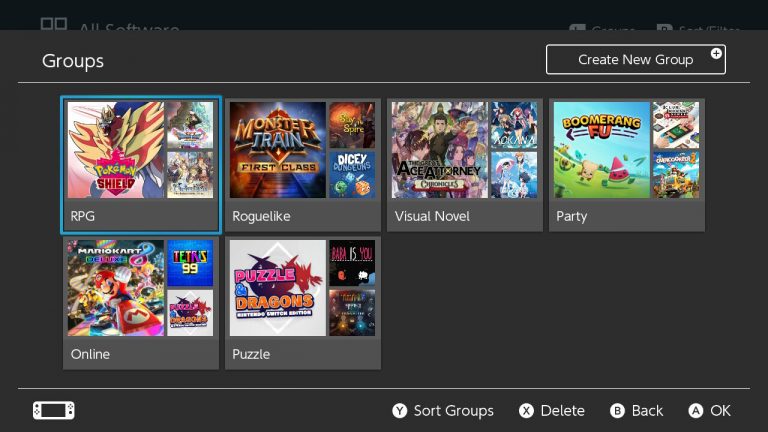Click the Monster Train First Class cover
This screenshot has width=768, height=432.
coord(278,150)
